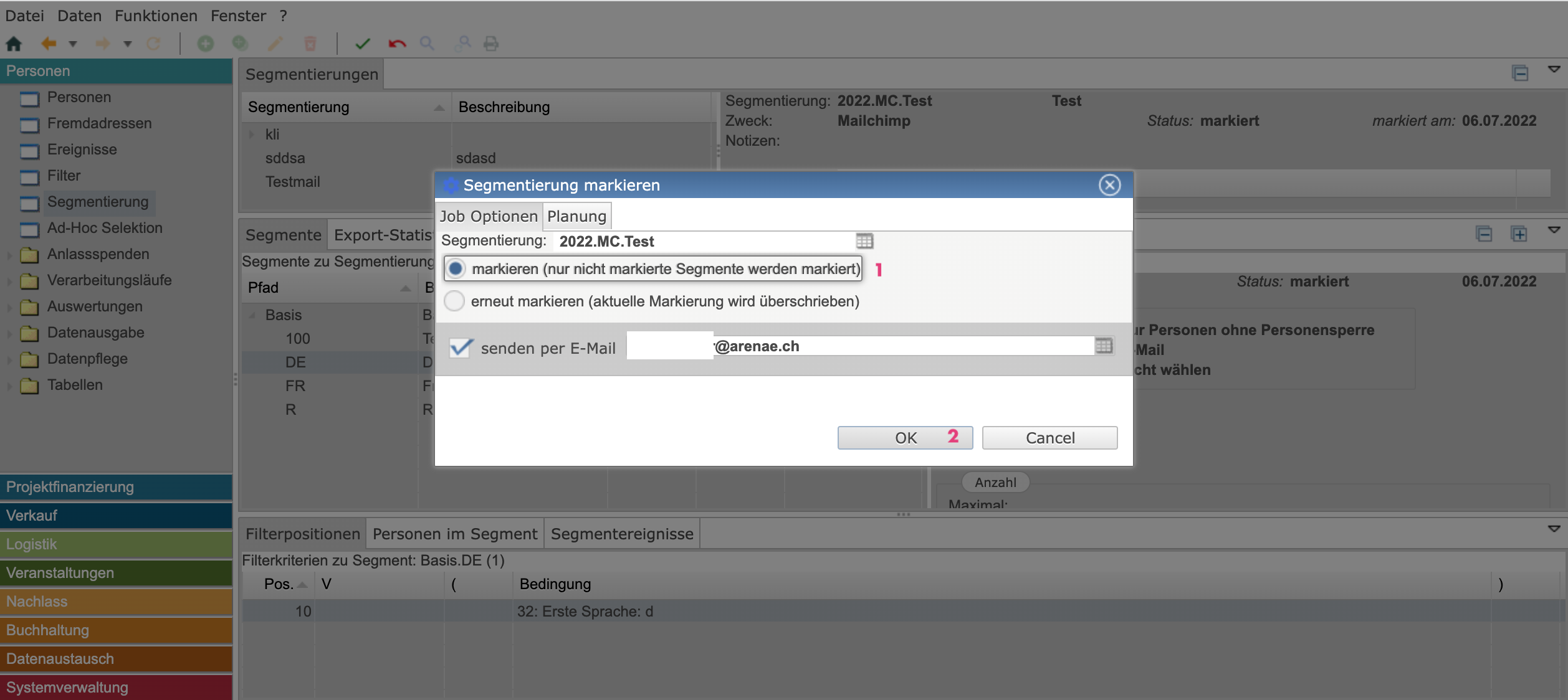Click the e-mail address input field
This screenshot has width=1568, height=700.
904,346
